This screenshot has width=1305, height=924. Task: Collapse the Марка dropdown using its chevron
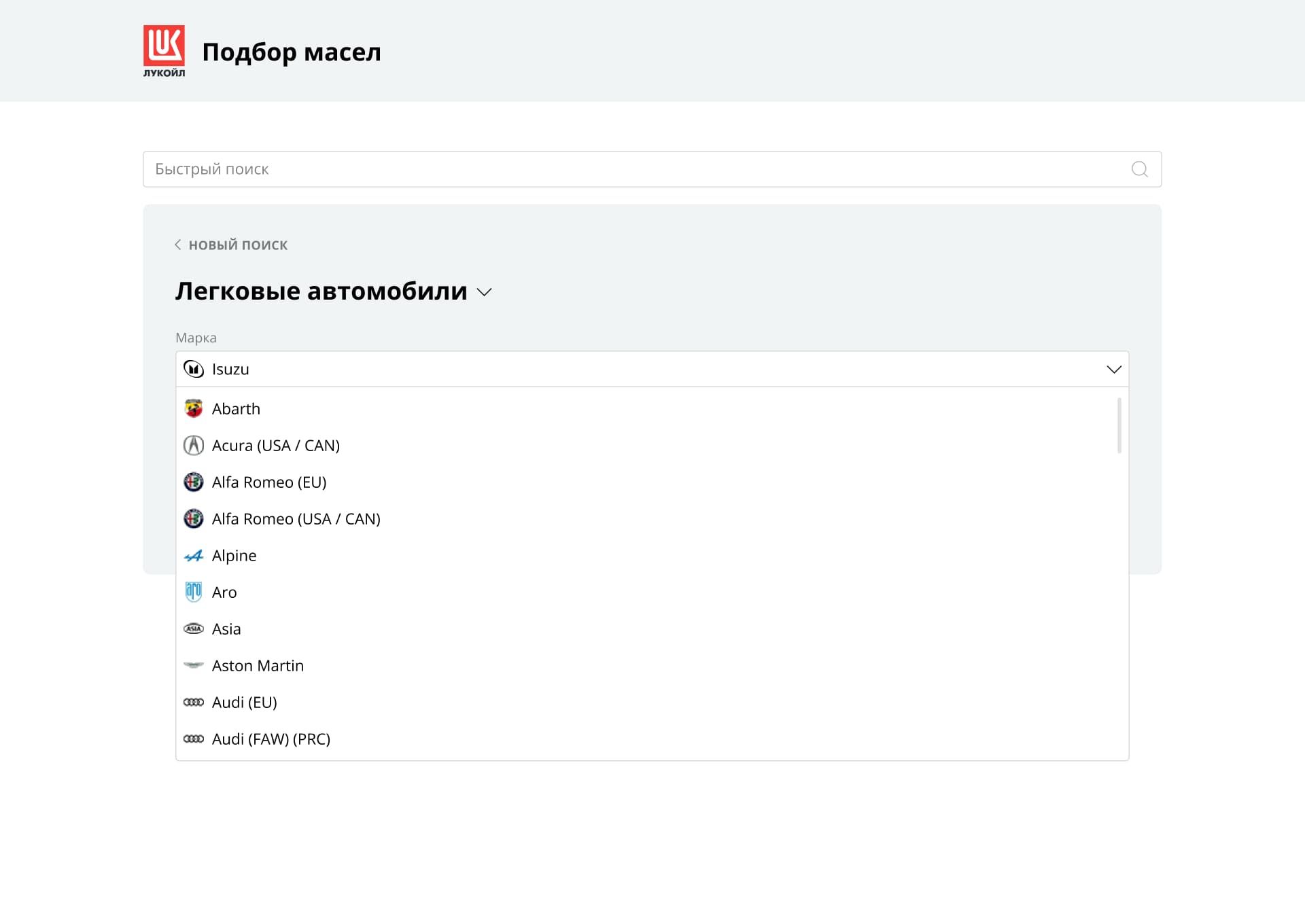point(1113,370)
